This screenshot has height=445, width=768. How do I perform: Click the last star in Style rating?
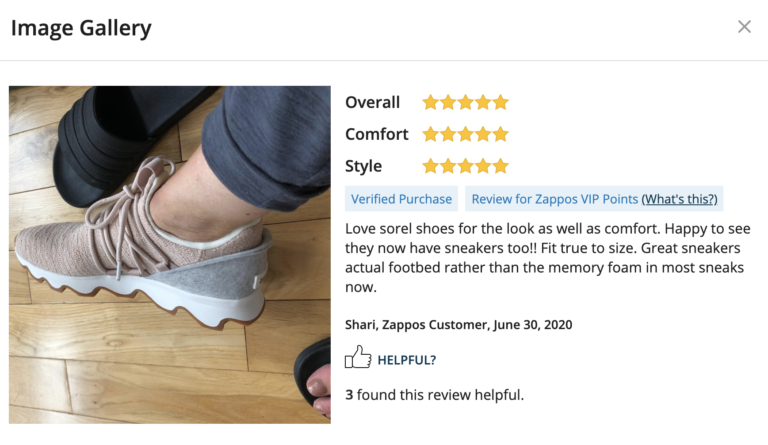coord(501,166)
